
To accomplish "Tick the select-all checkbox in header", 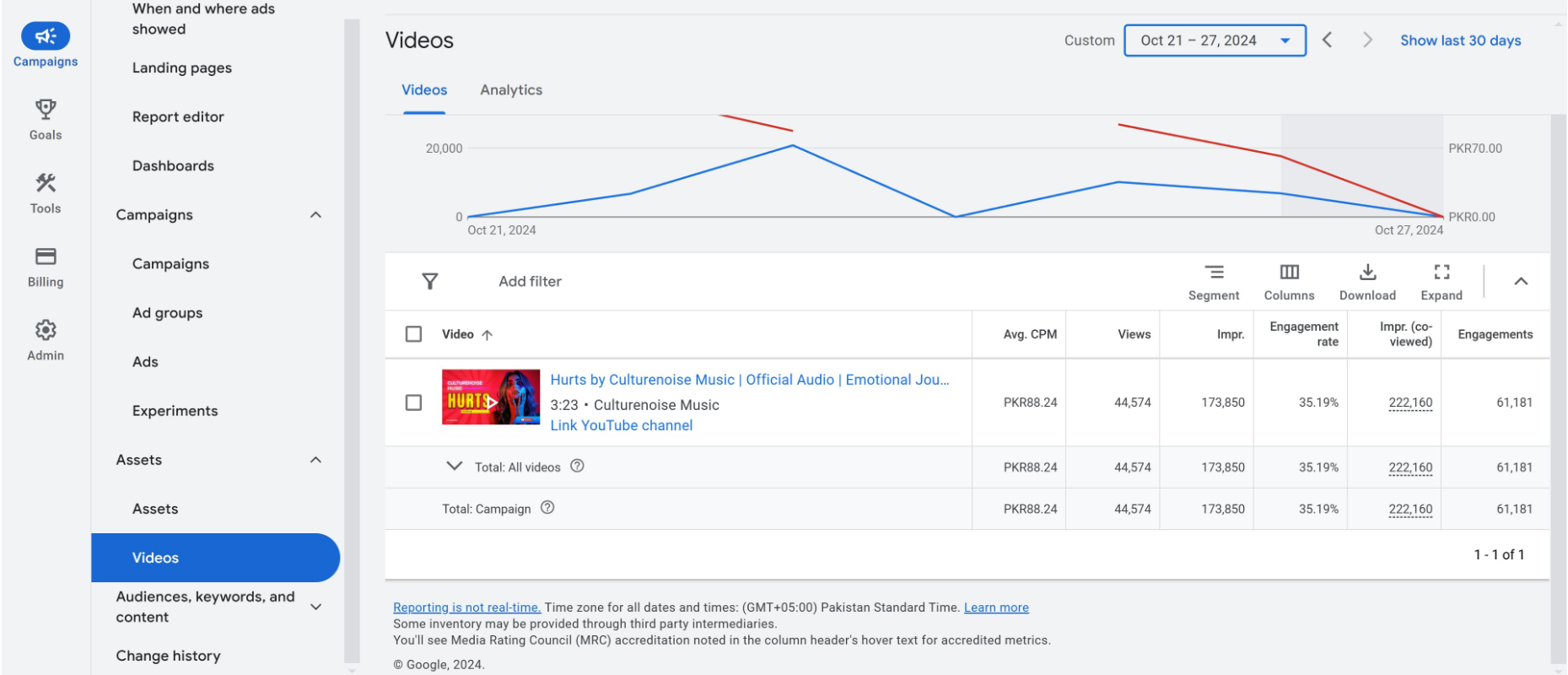I will pyautogui.click(x=413, y=334).
